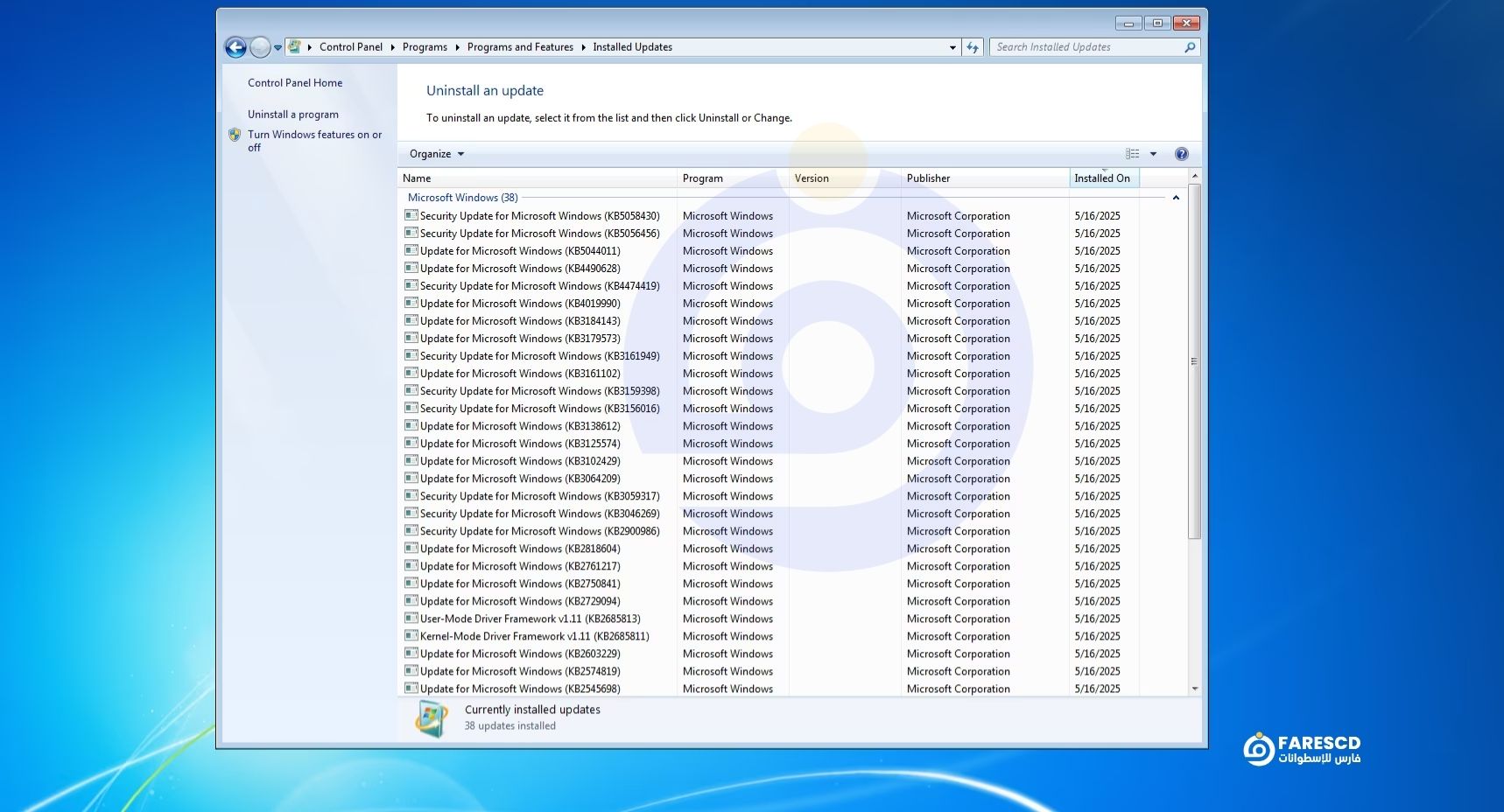
Task: Select Programs breadcrumb
Action: pos(425,47)
